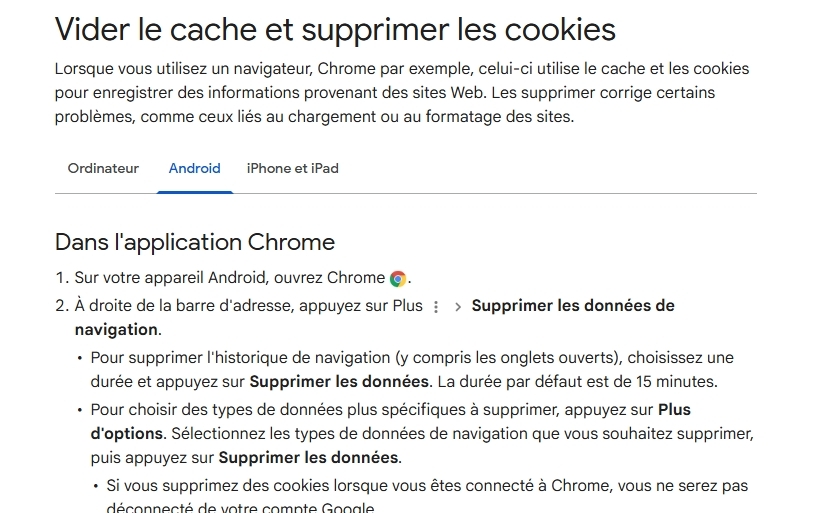Click bold "Supprimer les données" after "puis appuyez sur"

click(x=308, y=458)
